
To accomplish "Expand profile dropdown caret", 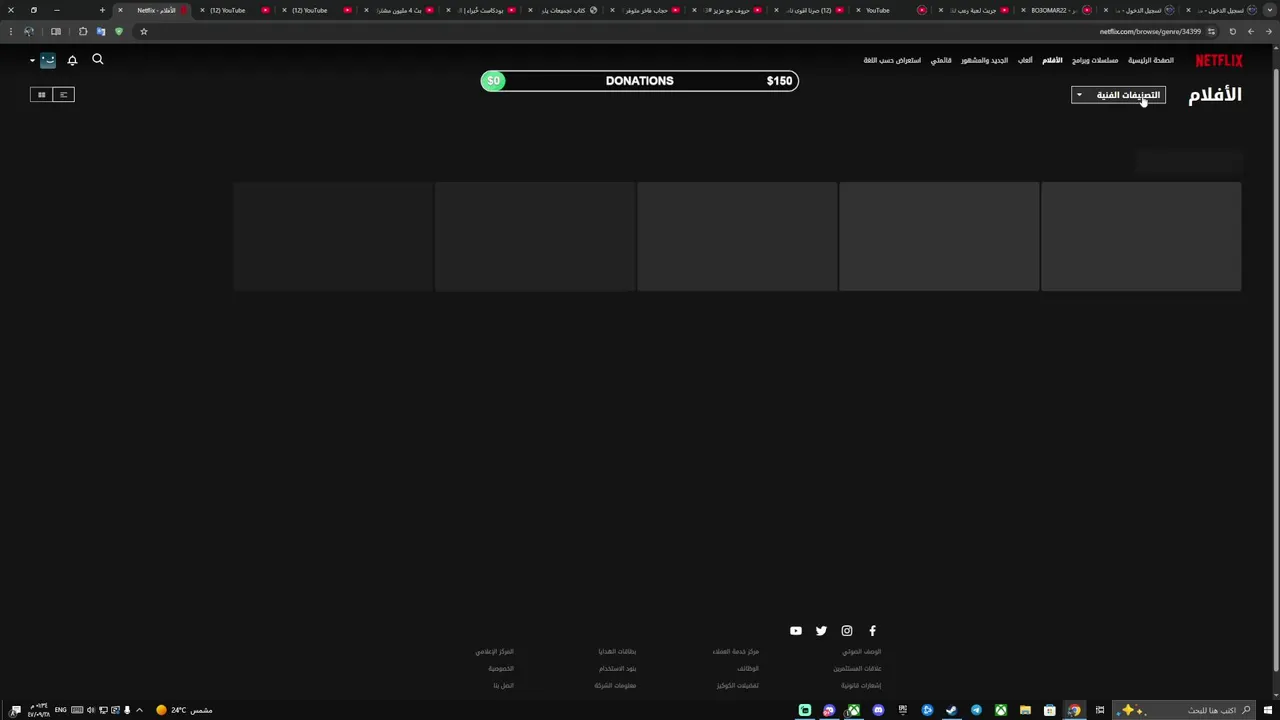I will pos(32,61).
